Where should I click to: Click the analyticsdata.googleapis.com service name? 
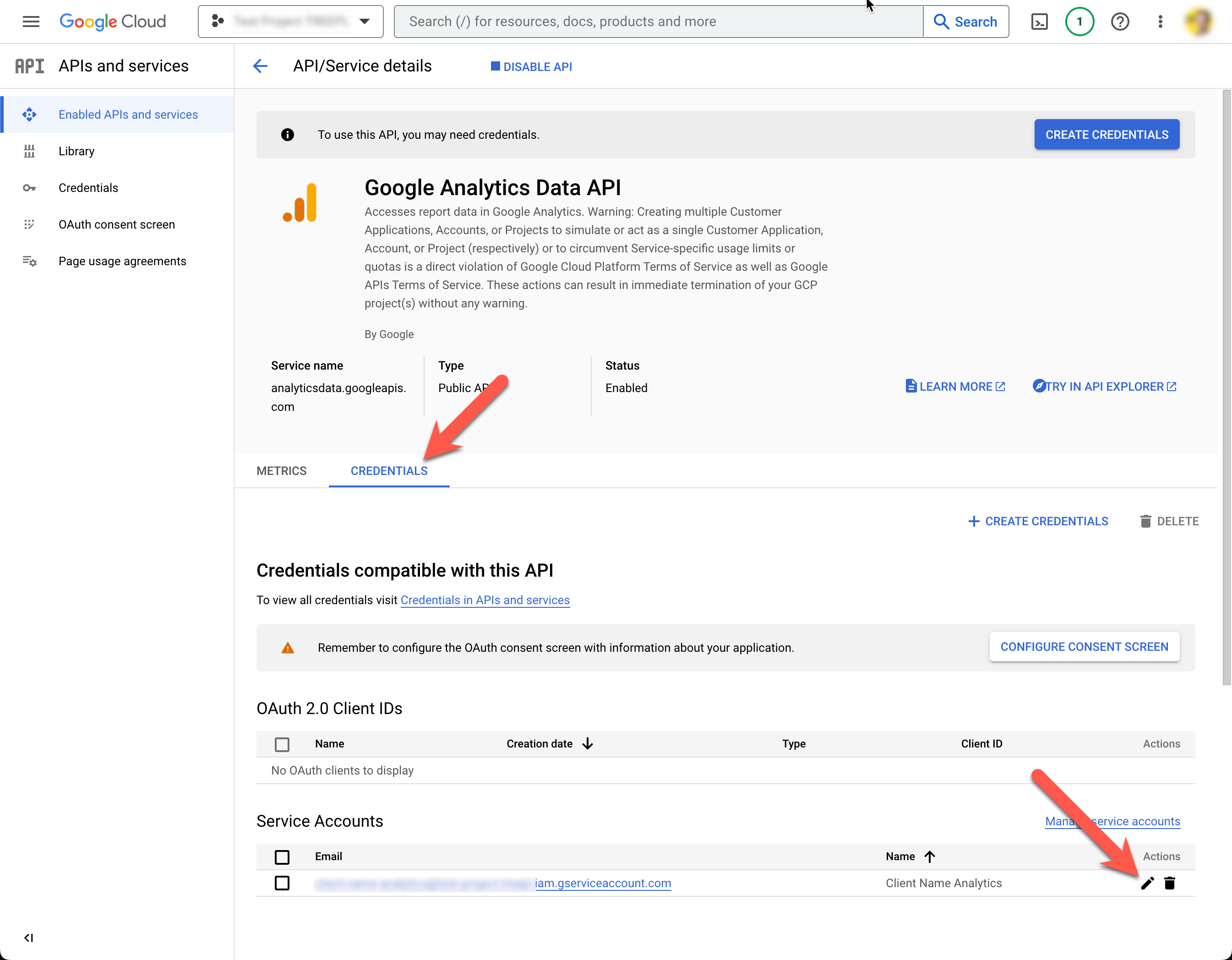[338, 397]
